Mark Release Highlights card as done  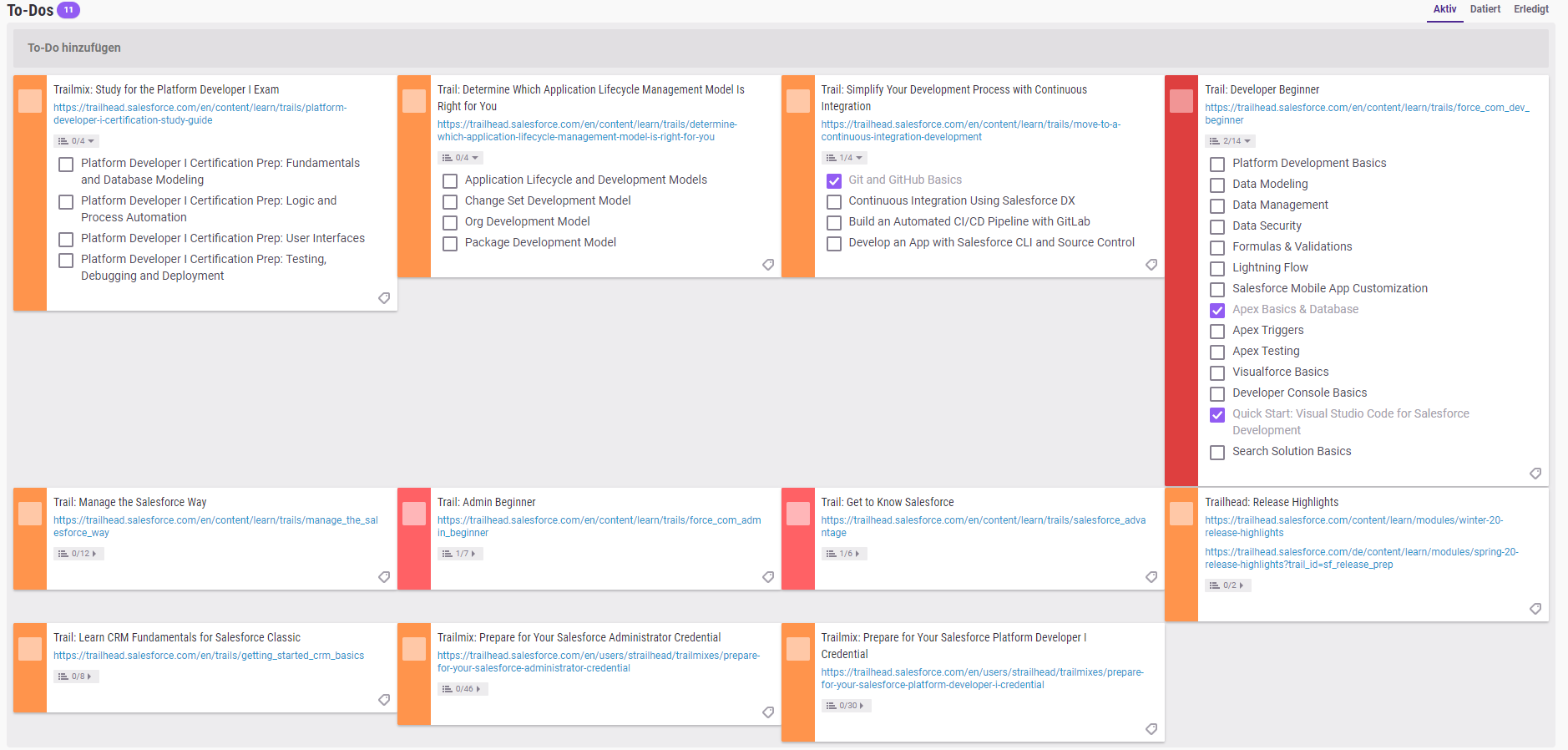tap(1181, 514)
